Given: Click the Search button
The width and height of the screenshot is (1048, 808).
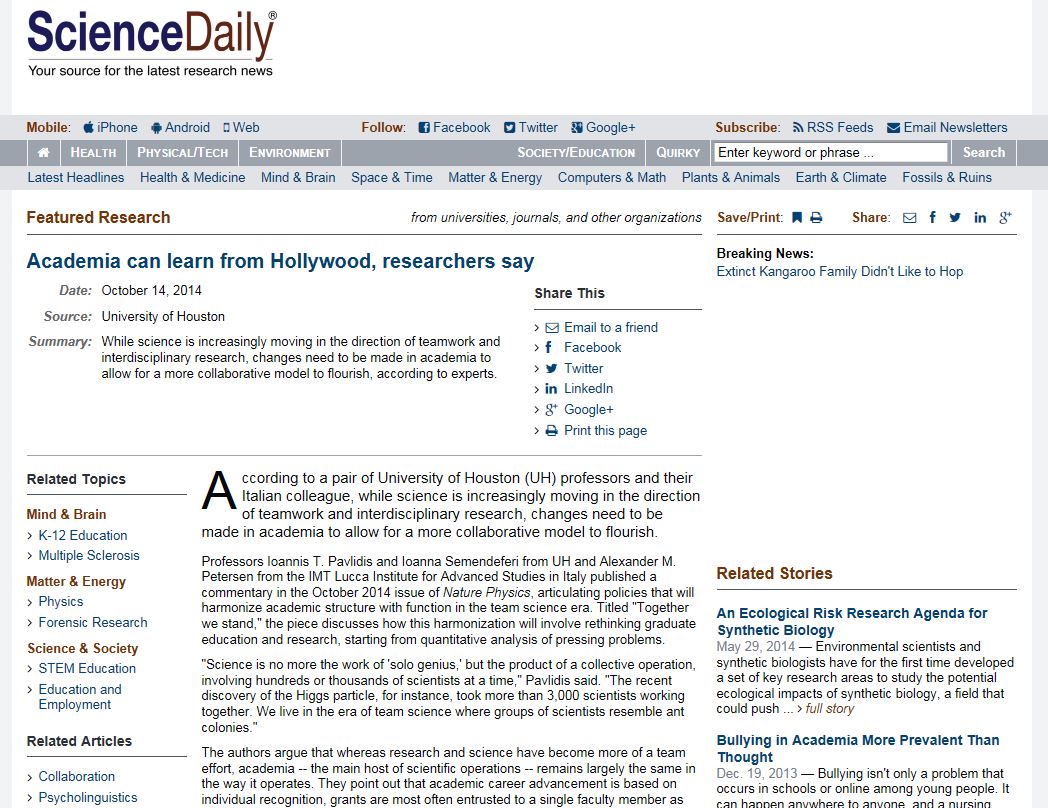Looking at the screenshot, I should [x=984, y=152].
